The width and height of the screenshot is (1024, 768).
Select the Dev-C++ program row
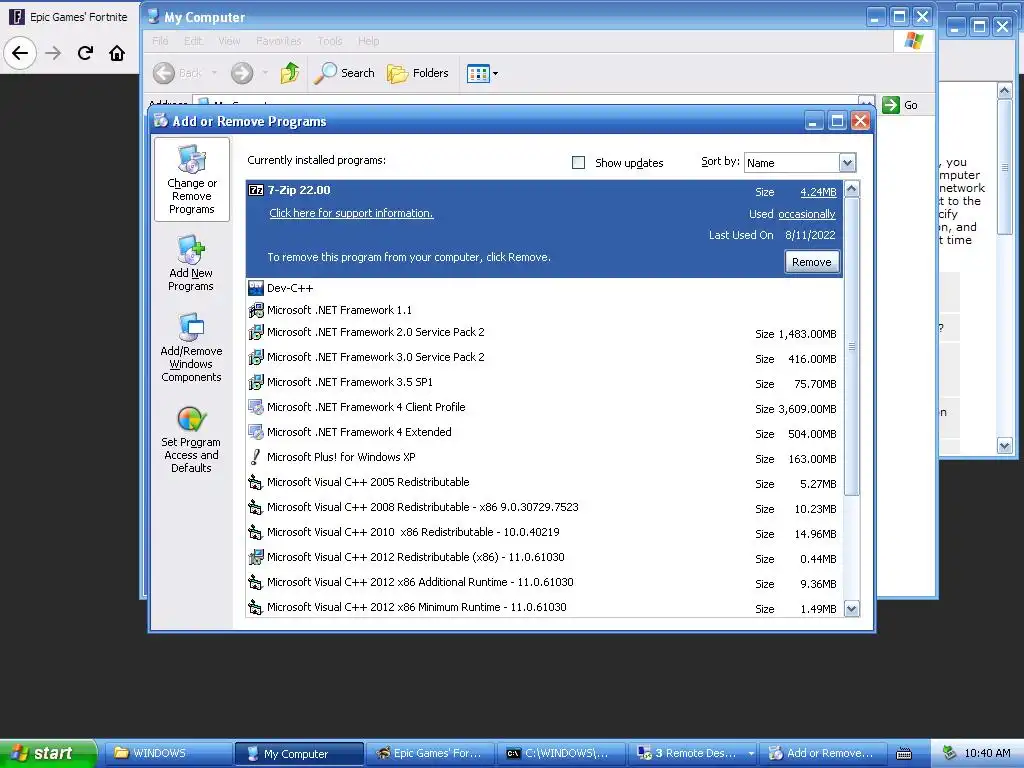click(x=544, y=288)
